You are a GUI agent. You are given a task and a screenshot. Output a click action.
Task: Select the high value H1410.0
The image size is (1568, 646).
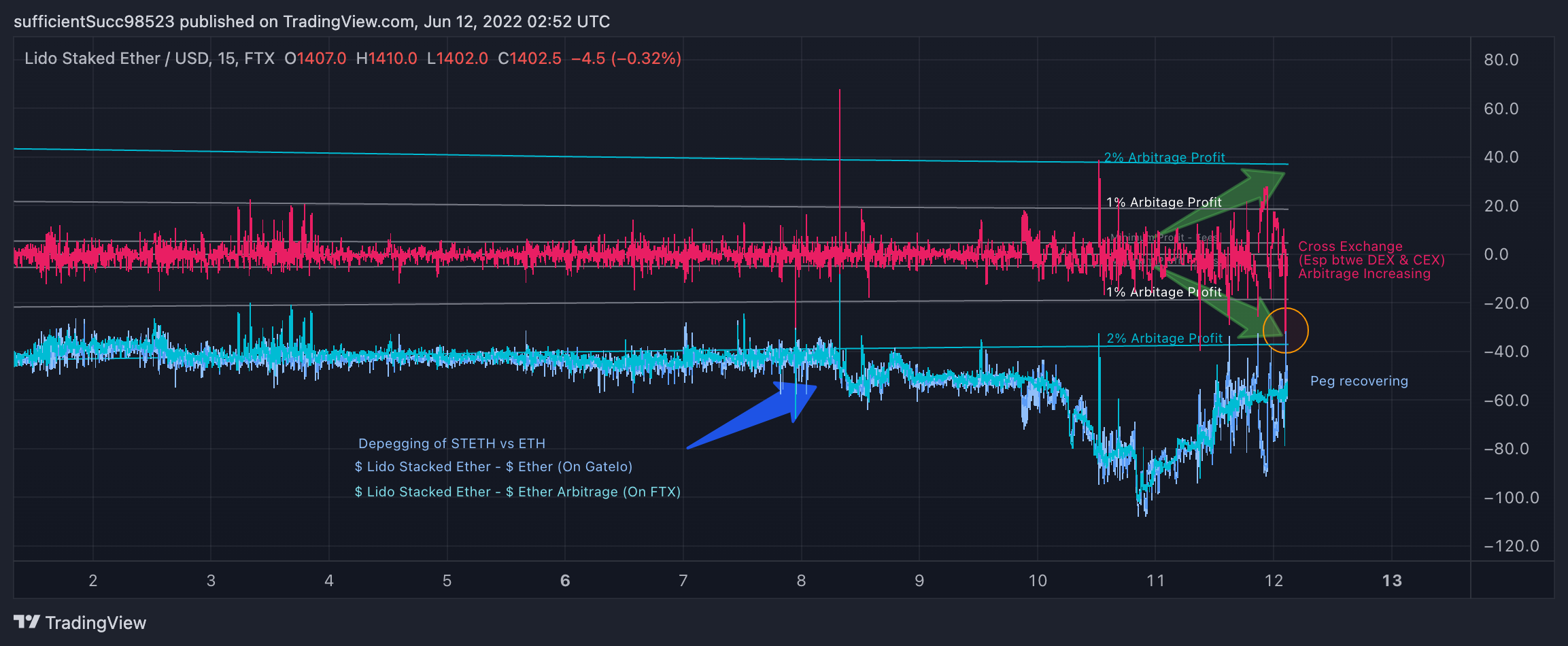pyautogui.click(x=386, y=58)
